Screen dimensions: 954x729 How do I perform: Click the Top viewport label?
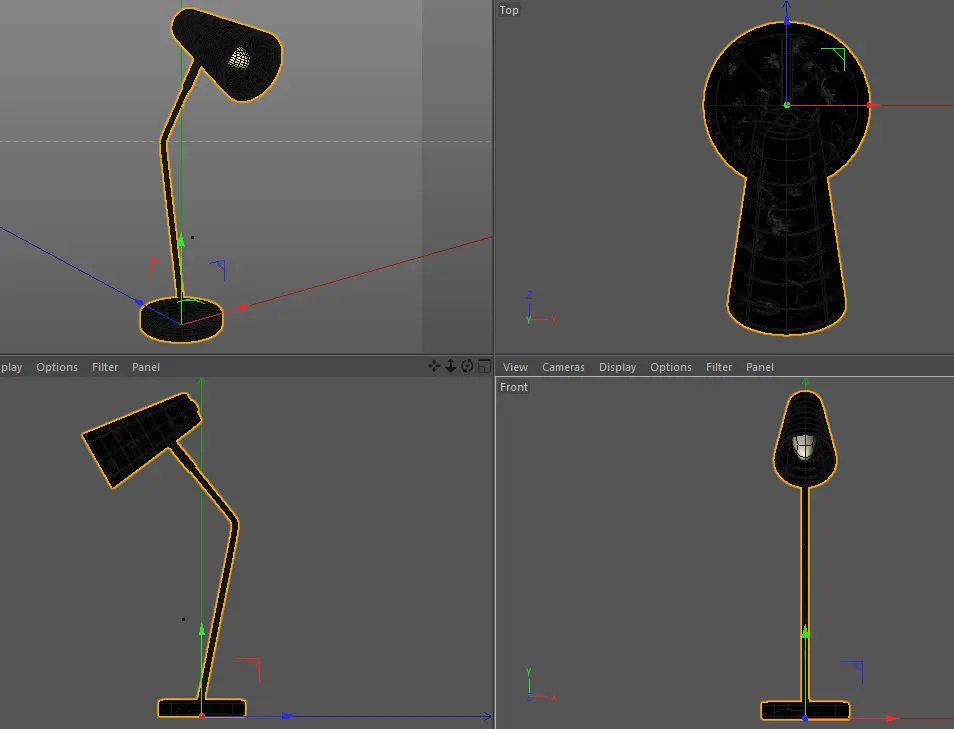[509, 10]
